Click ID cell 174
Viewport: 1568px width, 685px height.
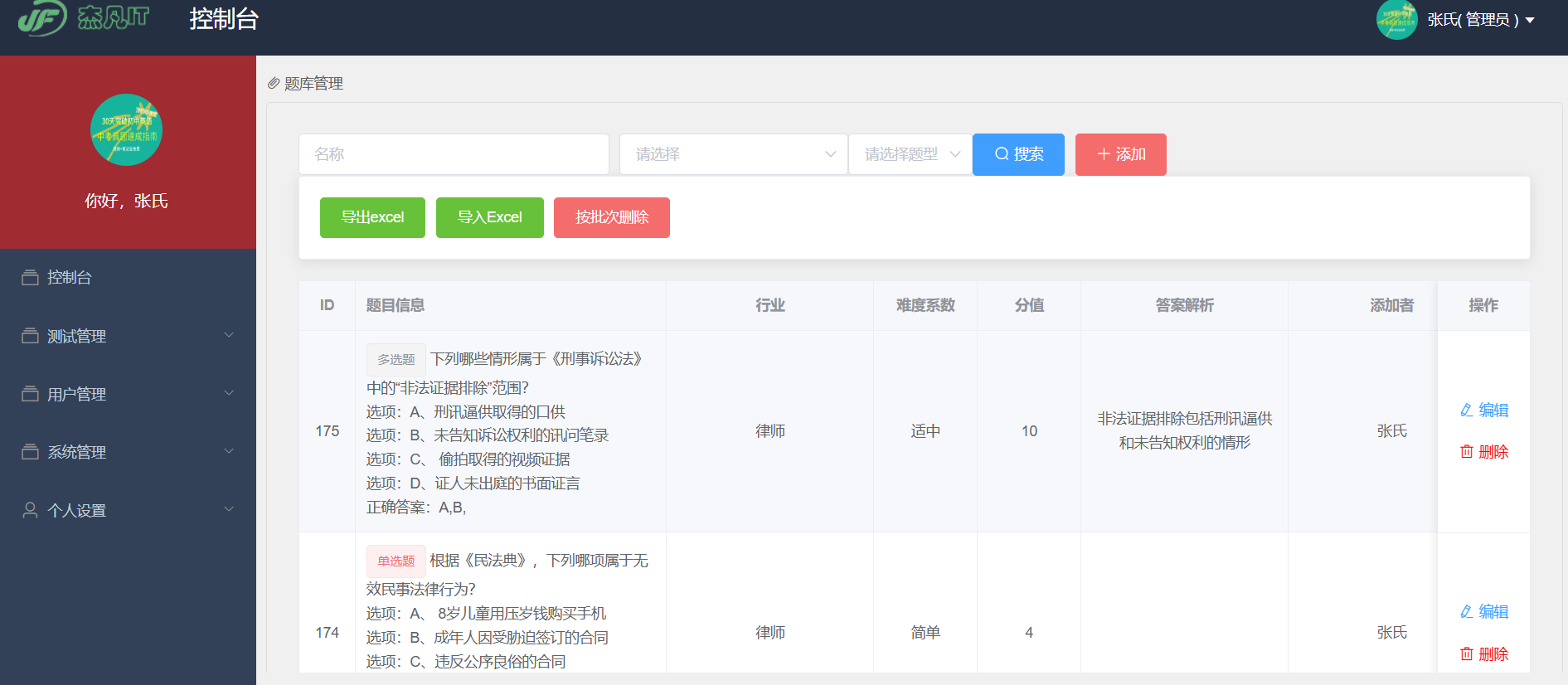click(x=328, y=633)
